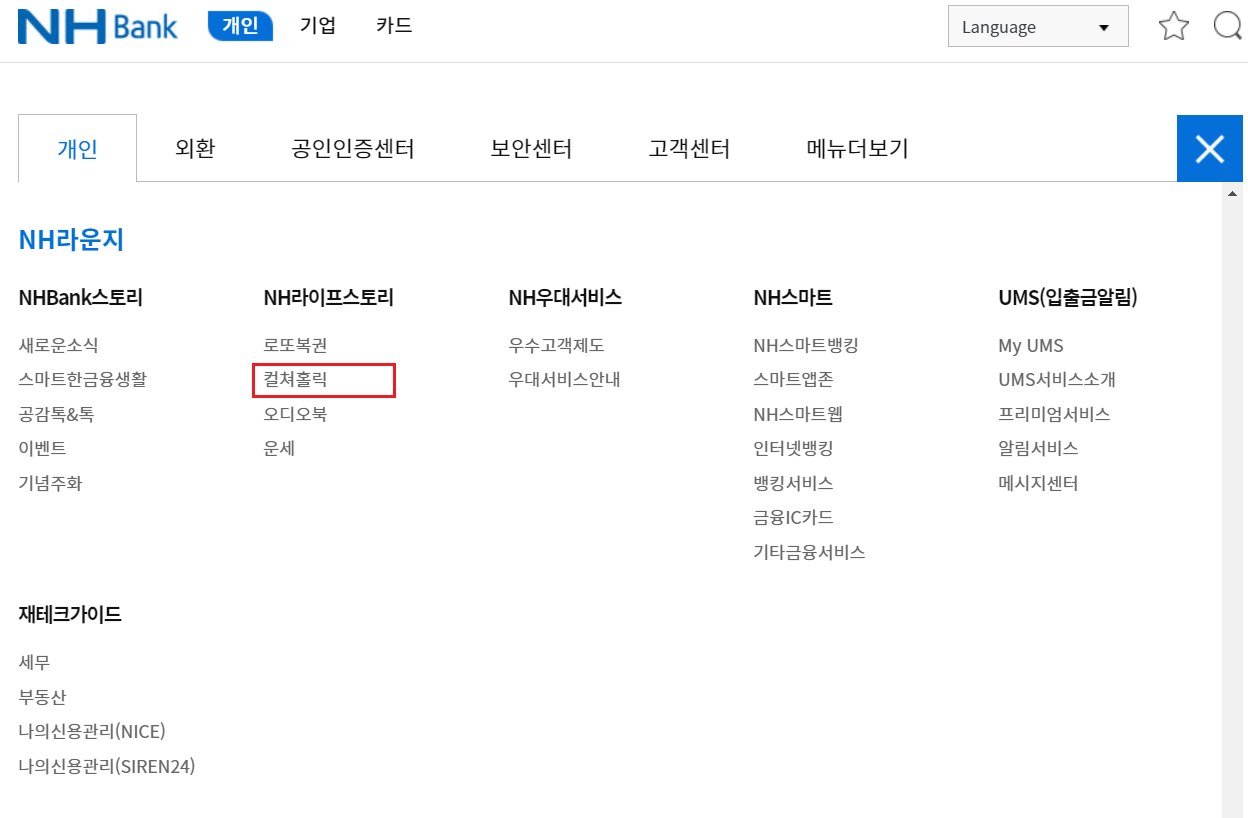Open NH라이프스토리 category heading
Viewport: 1248px width, 818px height.
point(328,297)
